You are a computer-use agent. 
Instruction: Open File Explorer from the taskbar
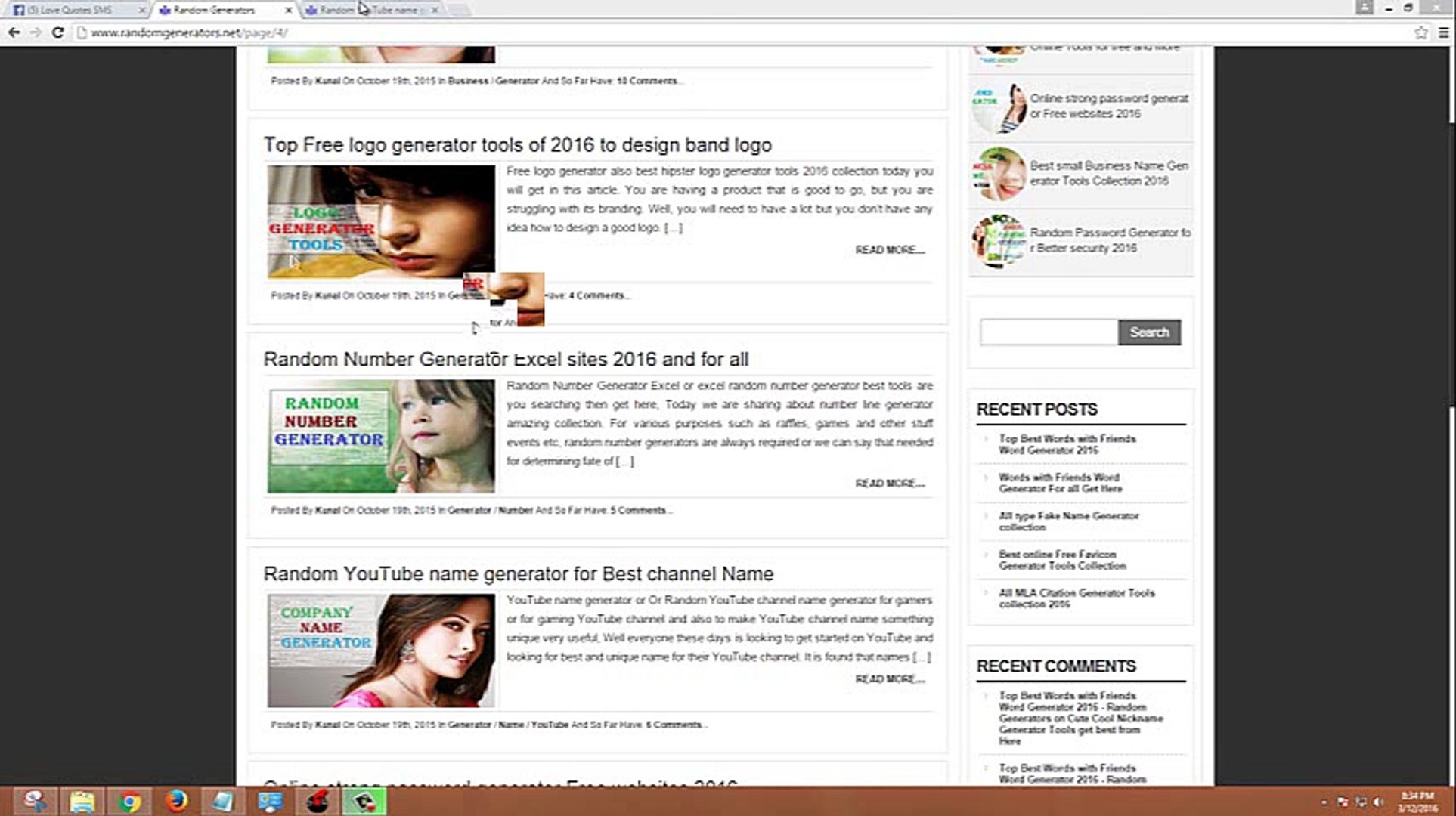click(82, 800)
